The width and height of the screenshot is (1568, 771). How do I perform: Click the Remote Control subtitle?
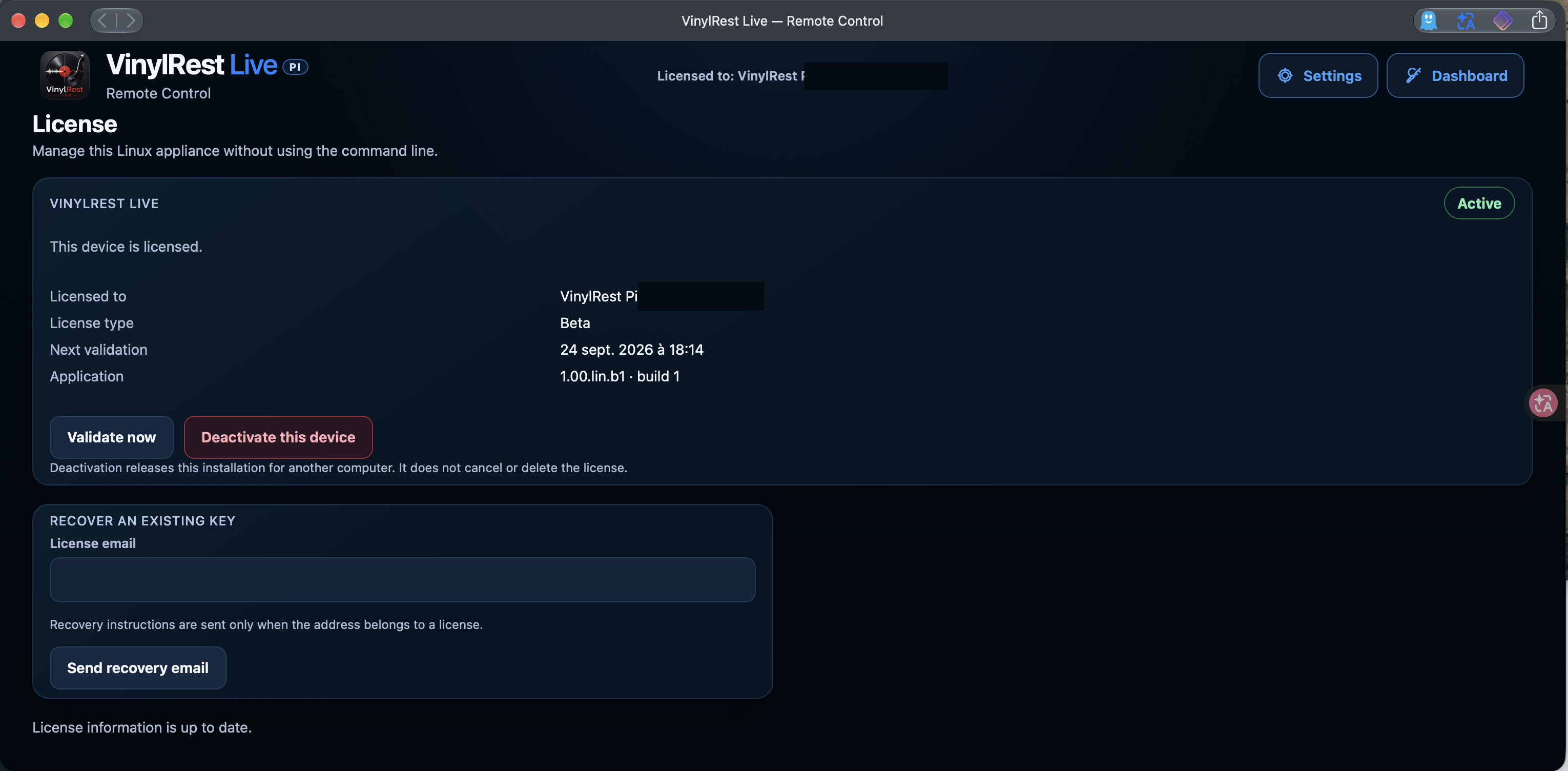tap(158, 93)
